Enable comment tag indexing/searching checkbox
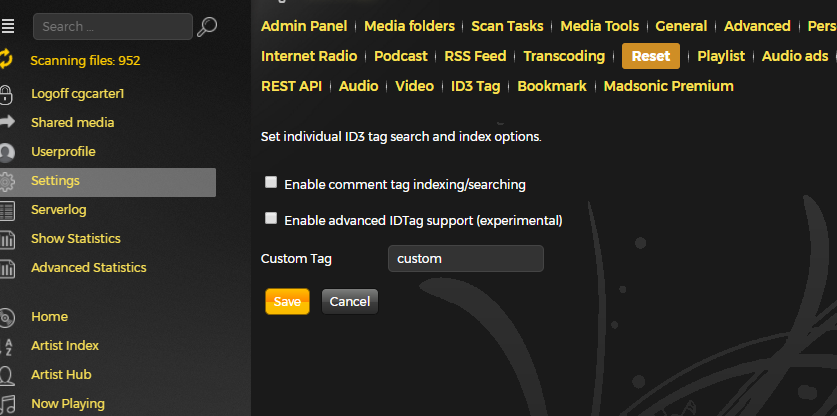This screenshot has height=416, width=837. coord(271,183)
